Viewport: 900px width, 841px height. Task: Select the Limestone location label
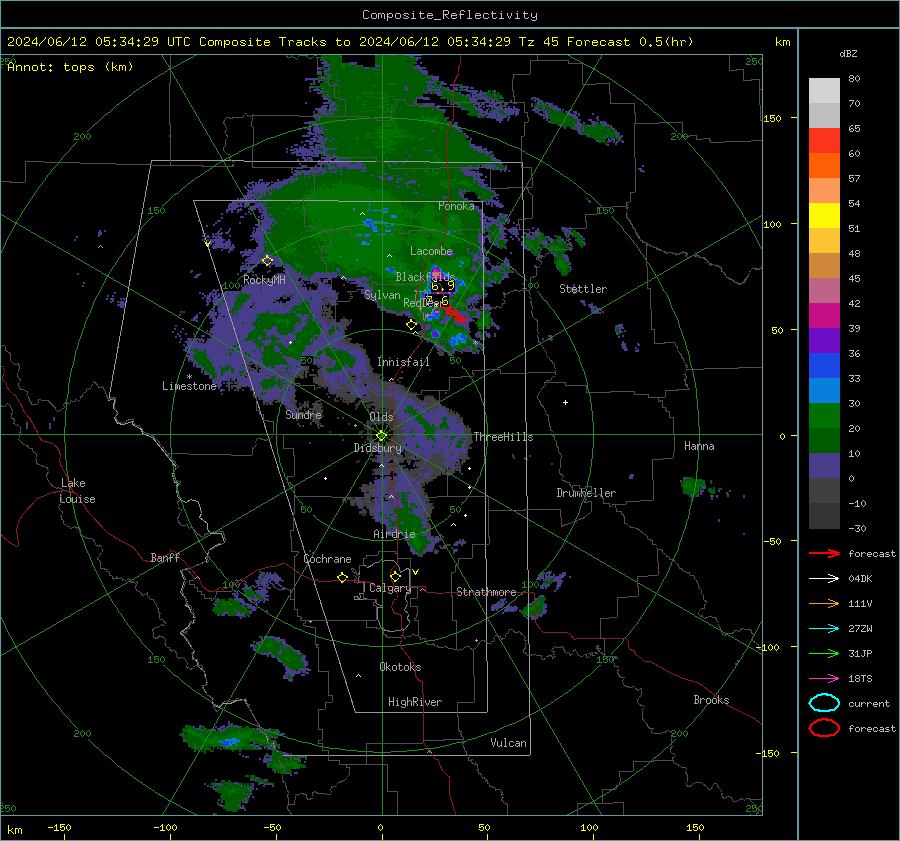coord(189,386)
